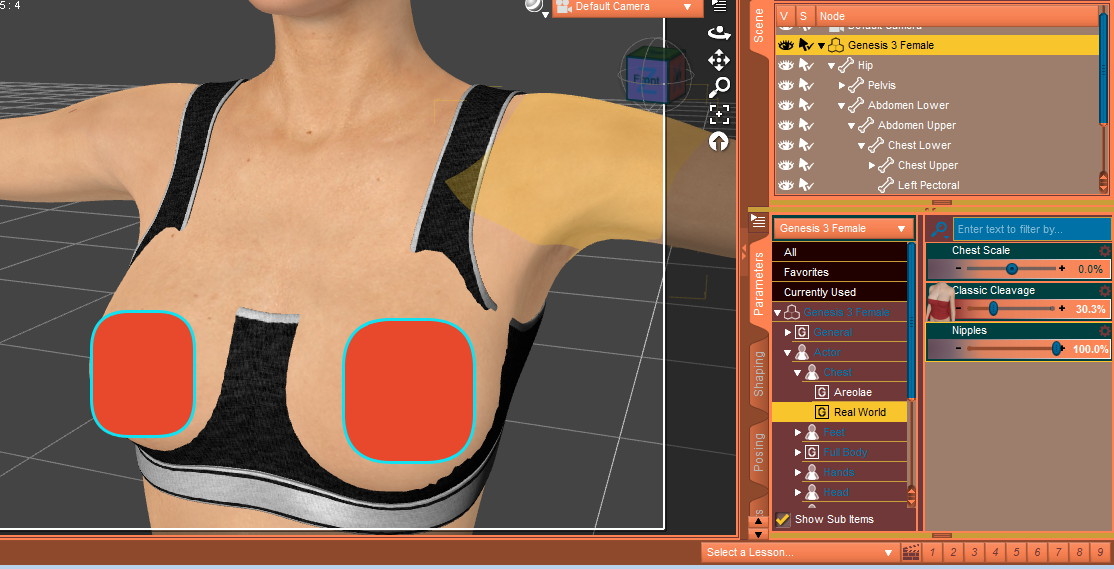1114x569 pixels.
Task: Open the Classic Cleavage settings gear
Action: 1104,291
